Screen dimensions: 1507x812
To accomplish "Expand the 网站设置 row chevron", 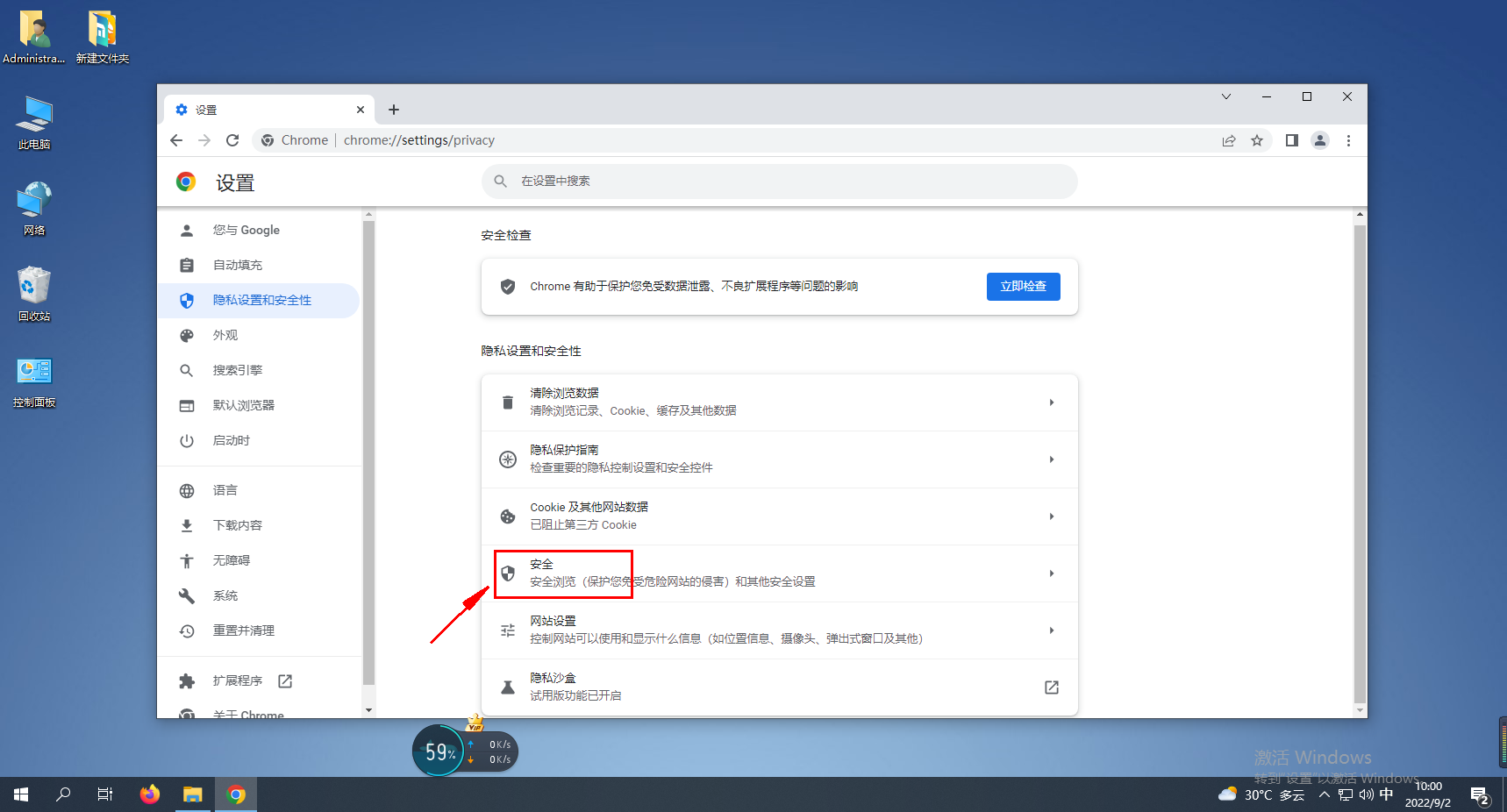I will [1051, 630].
